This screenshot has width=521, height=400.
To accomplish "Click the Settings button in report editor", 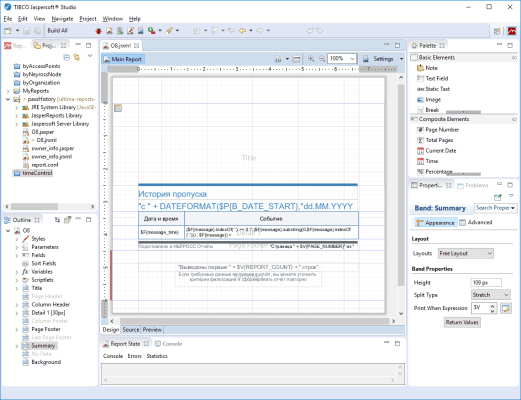I will click(x=383, y=59).
